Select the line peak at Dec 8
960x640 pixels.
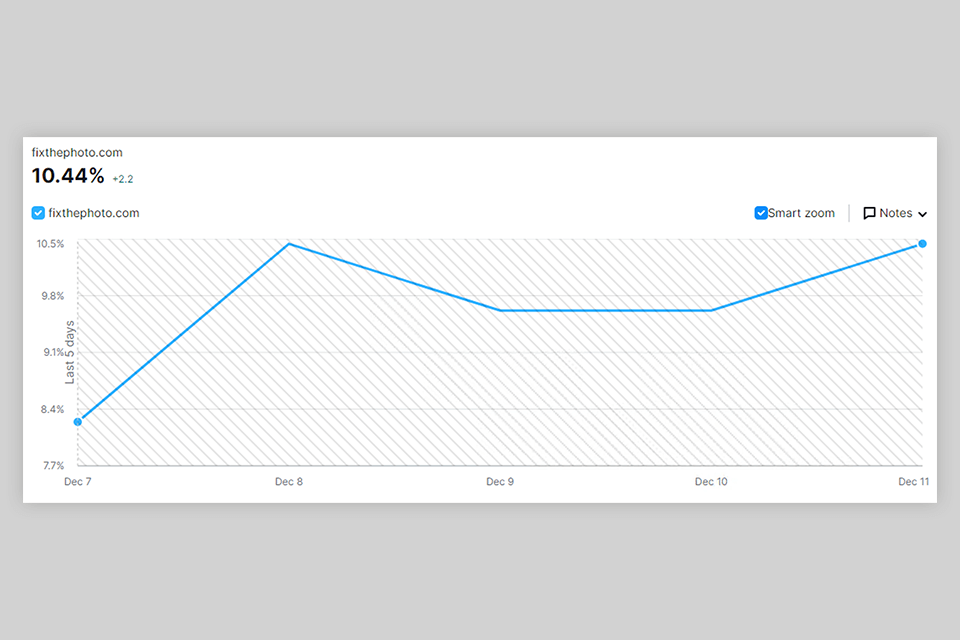tap(289, 244)
